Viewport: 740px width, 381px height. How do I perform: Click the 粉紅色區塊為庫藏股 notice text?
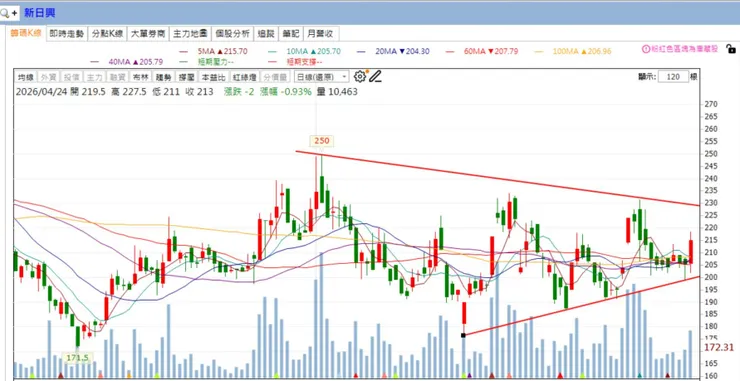tap(684, 49)
